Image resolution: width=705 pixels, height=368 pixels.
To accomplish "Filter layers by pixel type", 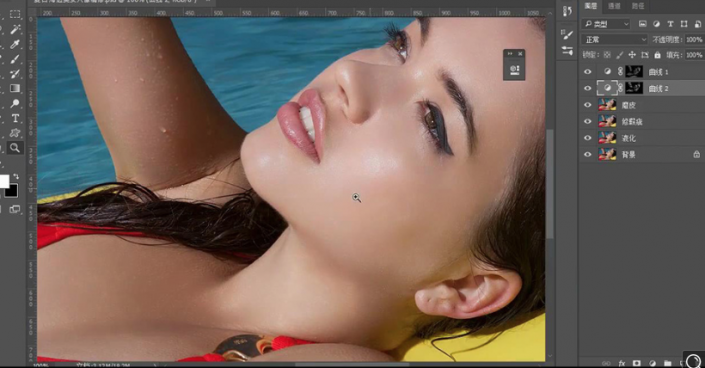I will tap(643, 24).
